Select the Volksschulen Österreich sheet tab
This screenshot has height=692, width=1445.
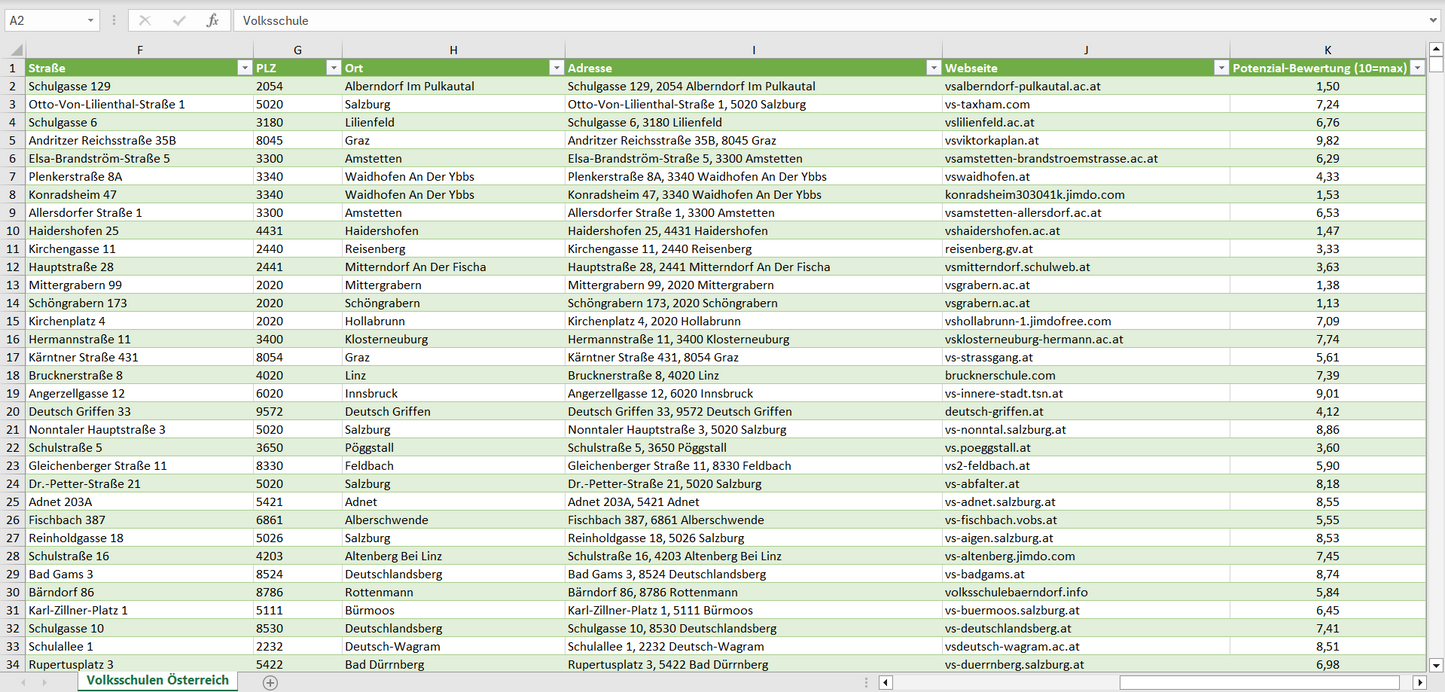point(158,681)
